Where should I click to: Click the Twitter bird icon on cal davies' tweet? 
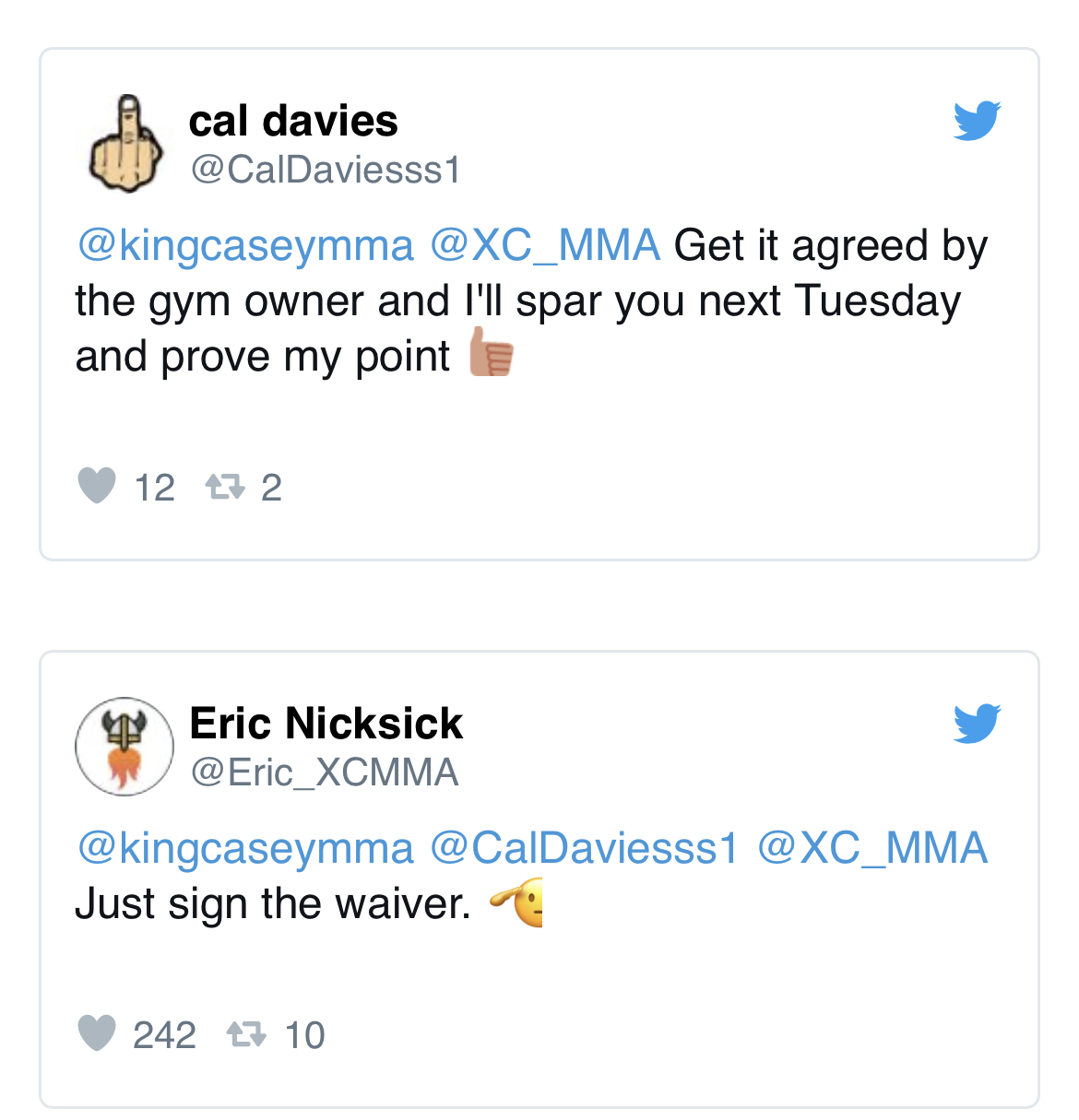[x=977, y=121]
